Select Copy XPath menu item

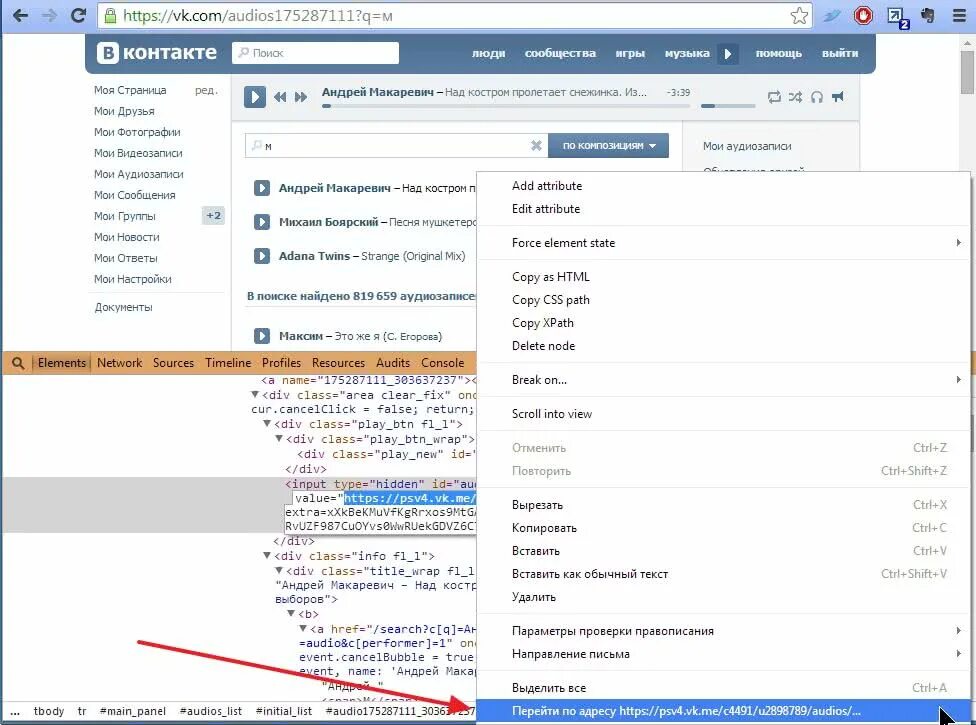coord(723,323)
